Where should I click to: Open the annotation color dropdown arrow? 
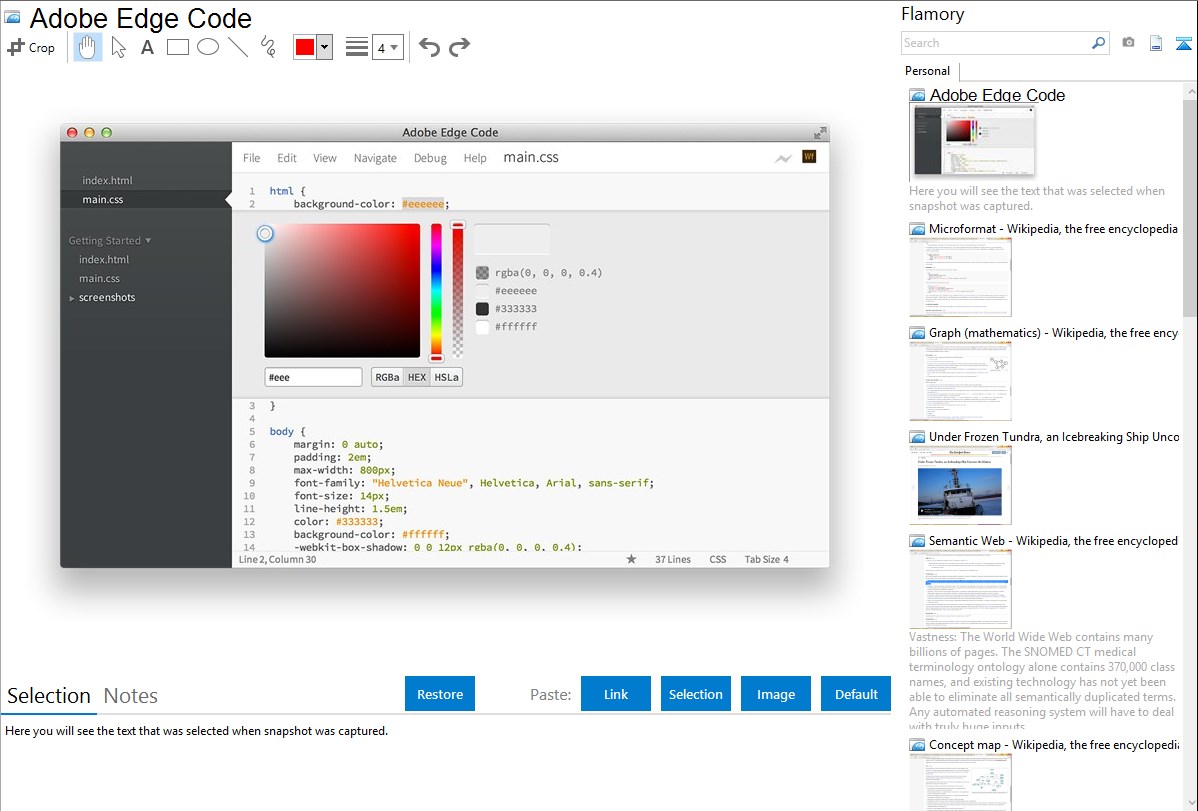coord(324,47)
